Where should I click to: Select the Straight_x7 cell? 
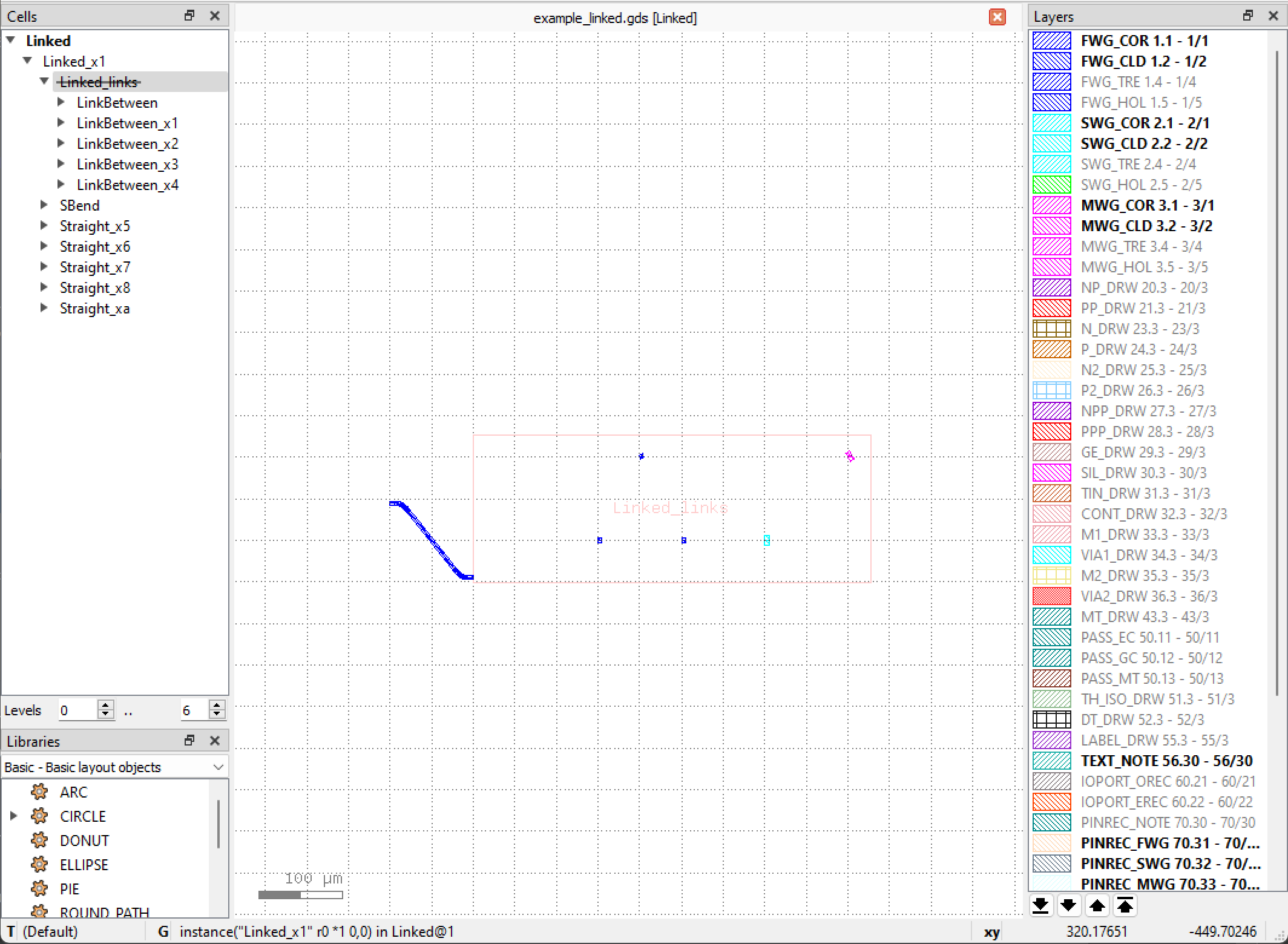click(95, 267)
